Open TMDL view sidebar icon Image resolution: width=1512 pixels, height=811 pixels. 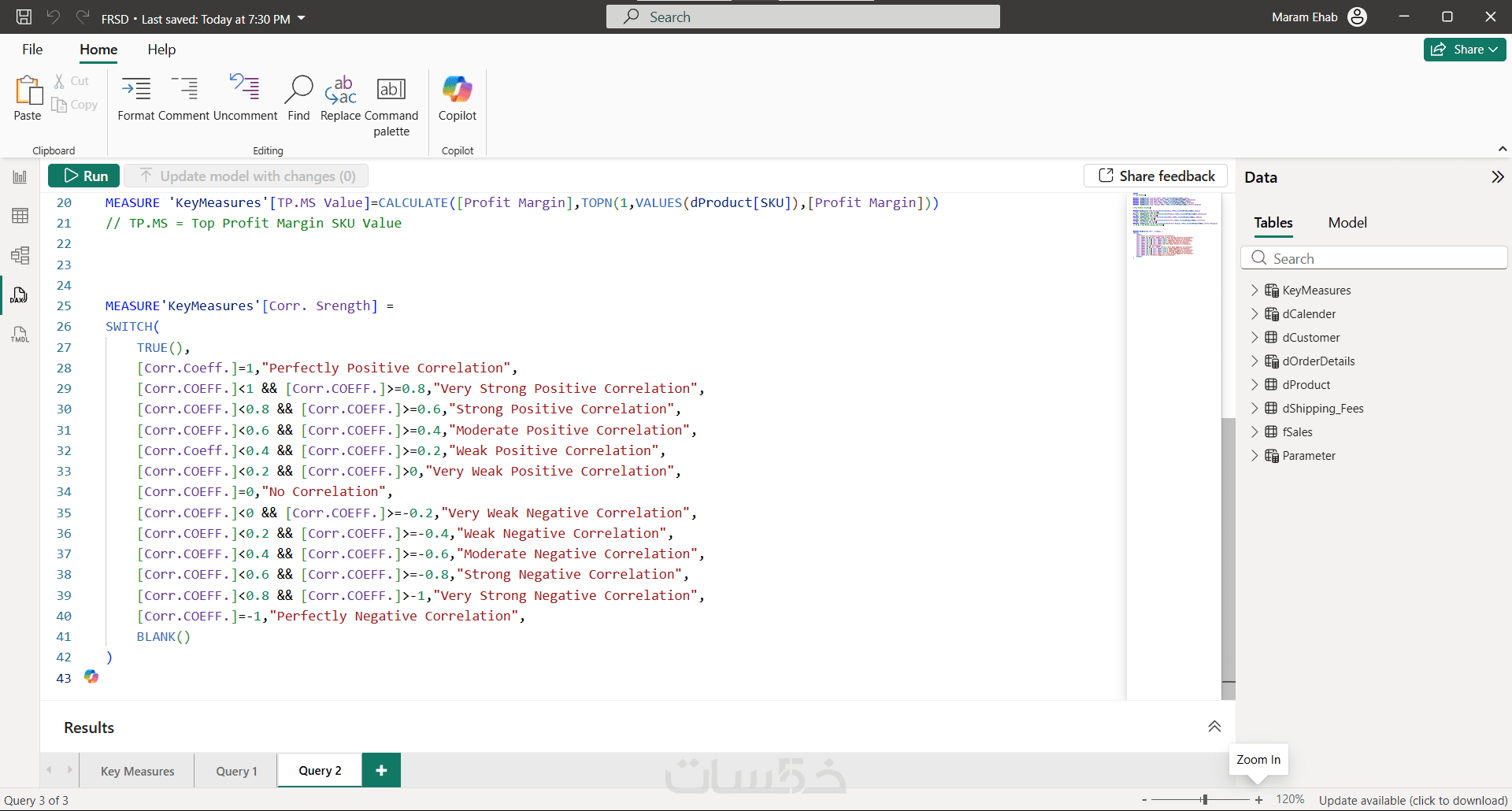pos(20,335)
